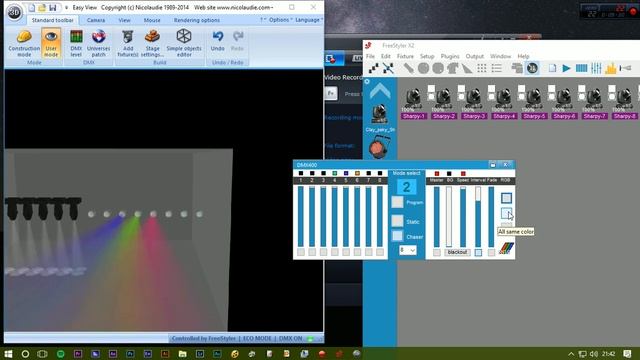Open FreeStyler Setup menu

tap(427, 56)
